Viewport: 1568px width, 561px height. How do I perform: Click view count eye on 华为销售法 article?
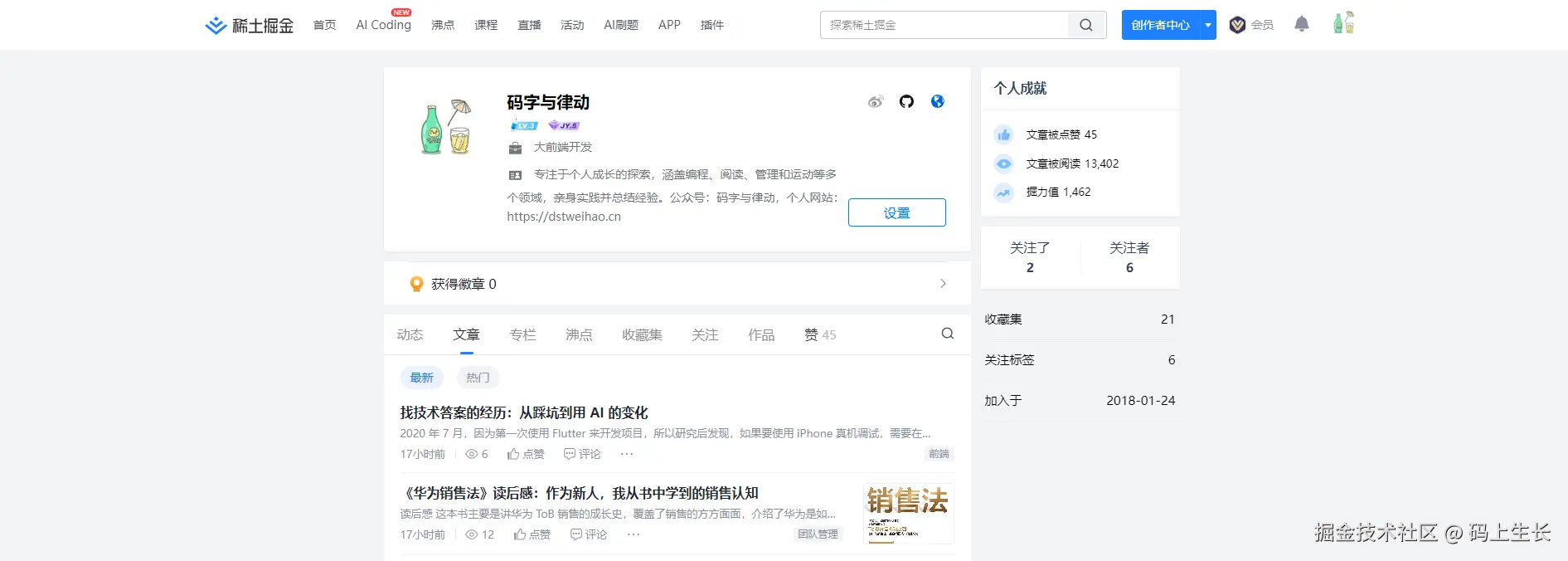click(472, 534)
